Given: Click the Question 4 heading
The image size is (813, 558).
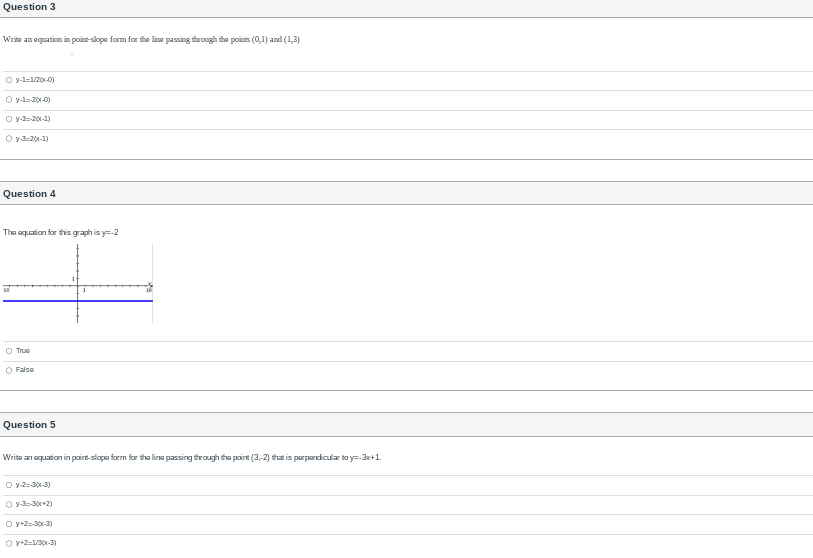Looking at the screenshot, I should [x=29, y=194].
